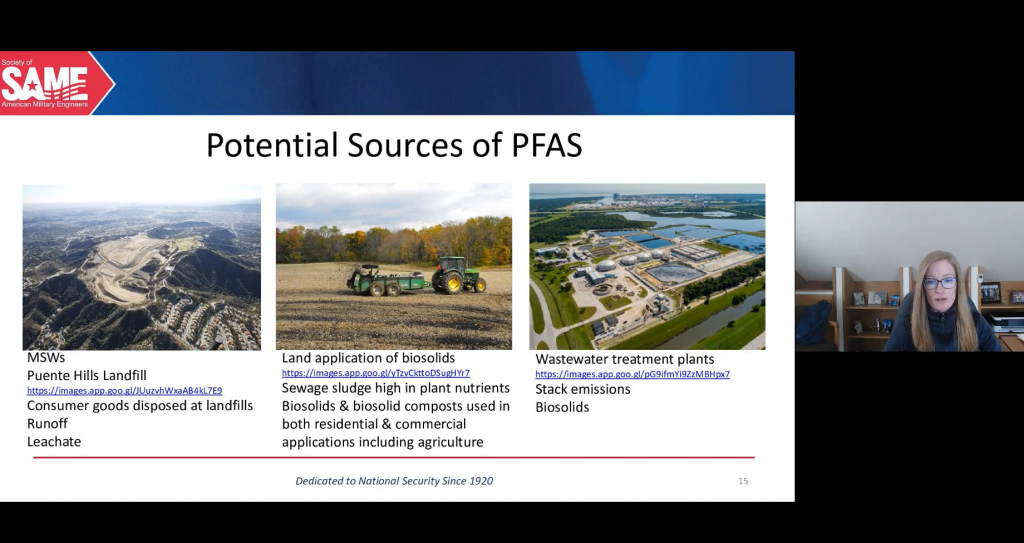Open the link under Wastewater treatment plants
This screenshot has height=543, width=1024.
pyautogui.click(x=632, y=374)
